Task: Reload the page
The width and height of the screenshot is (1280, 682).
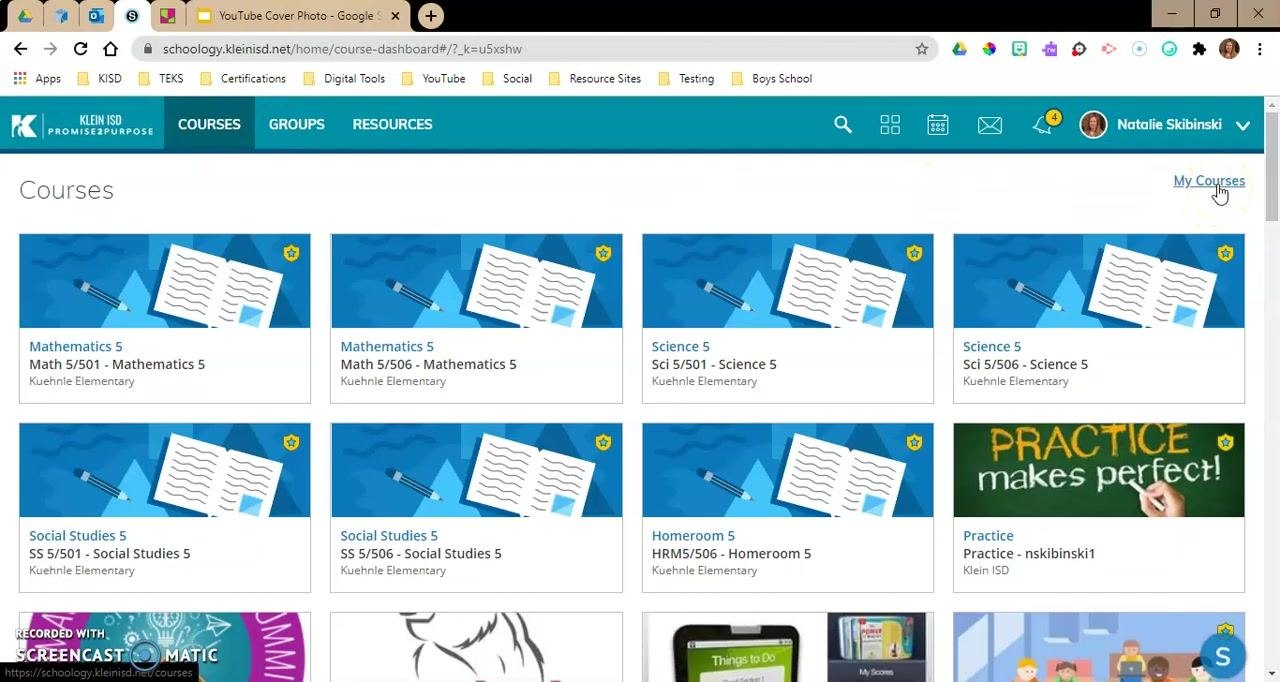Action: click(80, 48)
